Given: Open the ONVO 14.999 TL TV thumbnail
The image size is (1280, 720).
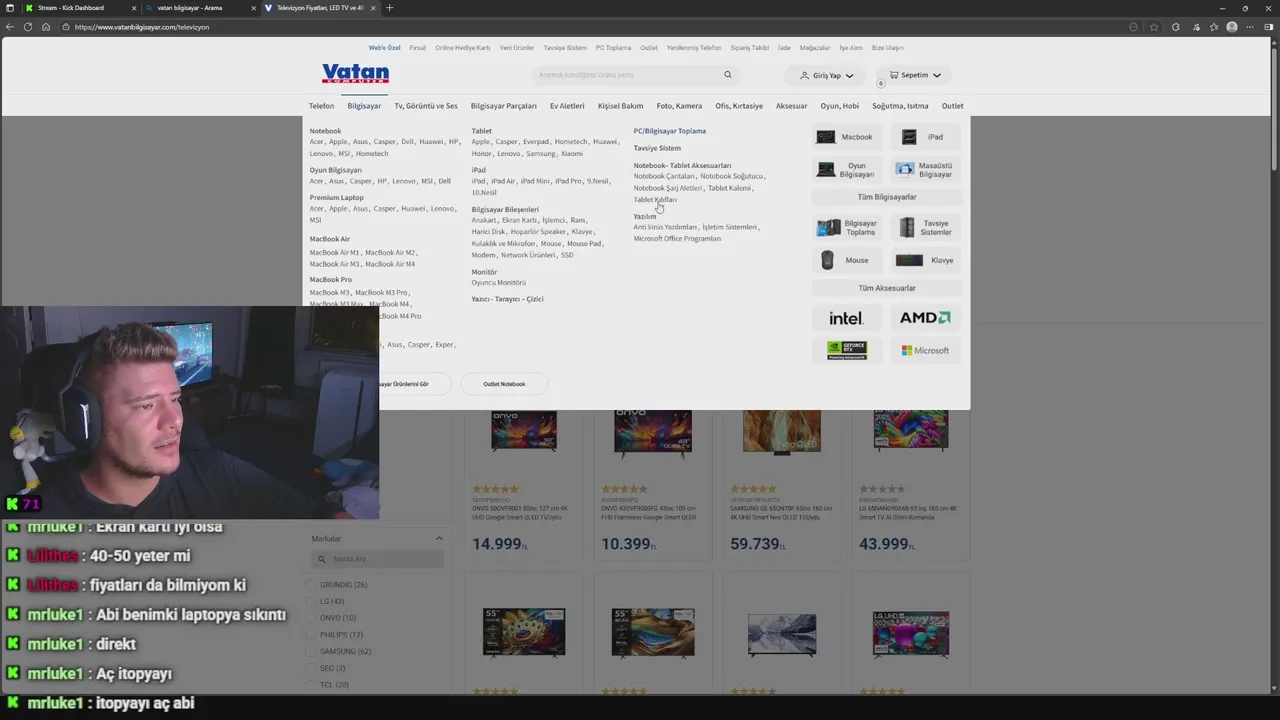Looking at the screenshot, I should (x=524, y=430).
